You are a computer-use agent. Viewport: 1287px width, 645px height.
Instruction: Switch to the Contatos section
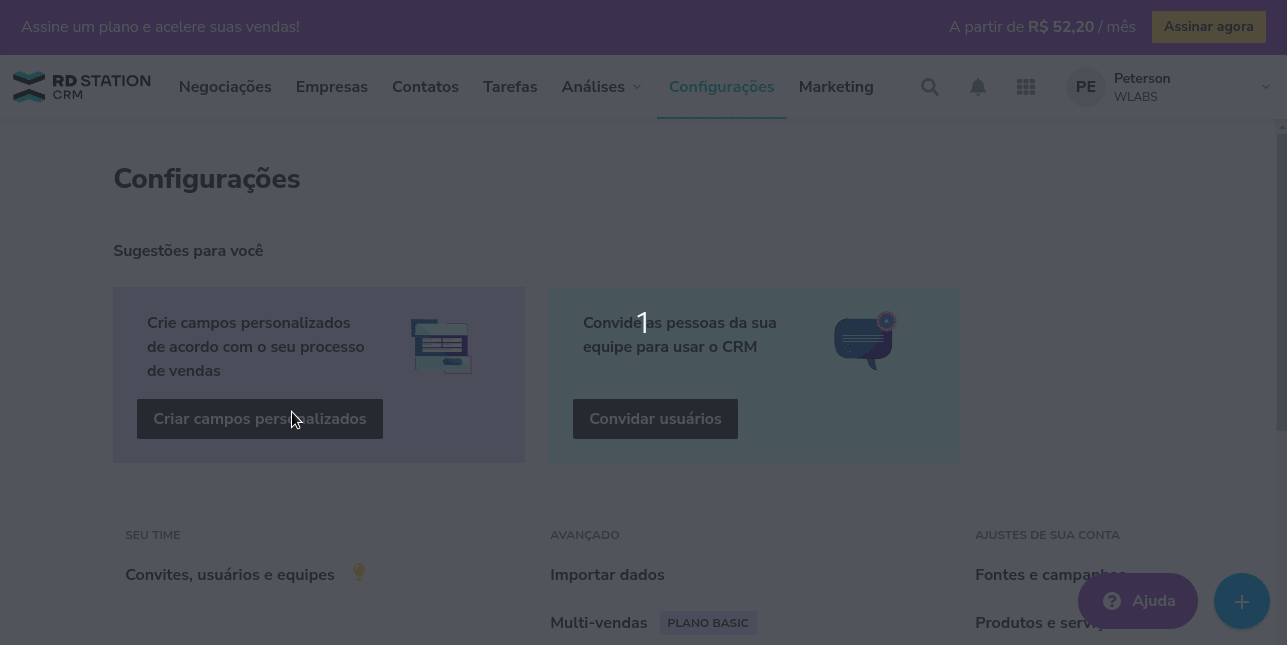[425, 87]
